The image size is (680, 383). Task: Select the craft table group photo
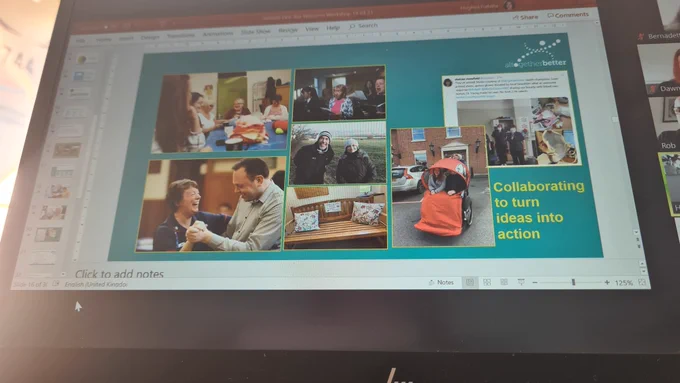coord(221,111)
